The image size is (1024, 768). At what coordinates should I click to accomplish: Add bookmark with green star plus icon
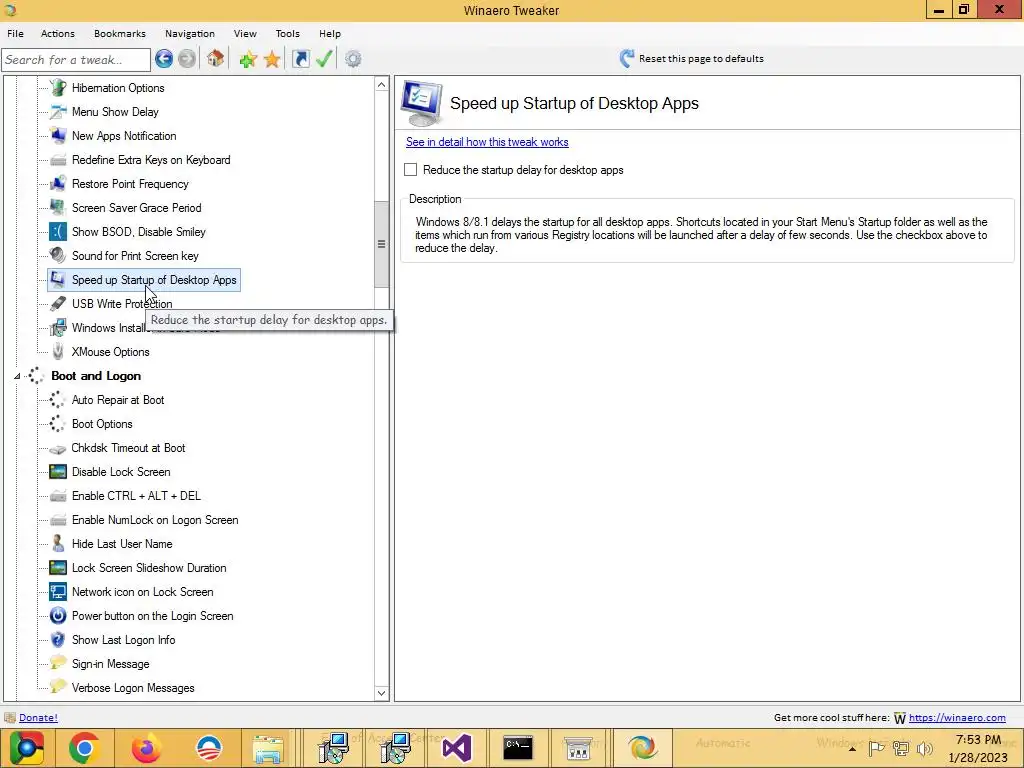coord(248,59)
